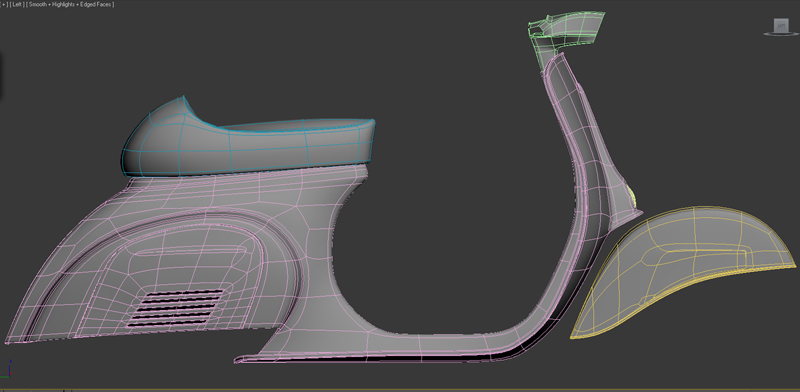
Task: Click the black vent slots on side panel
Action: 176,308
